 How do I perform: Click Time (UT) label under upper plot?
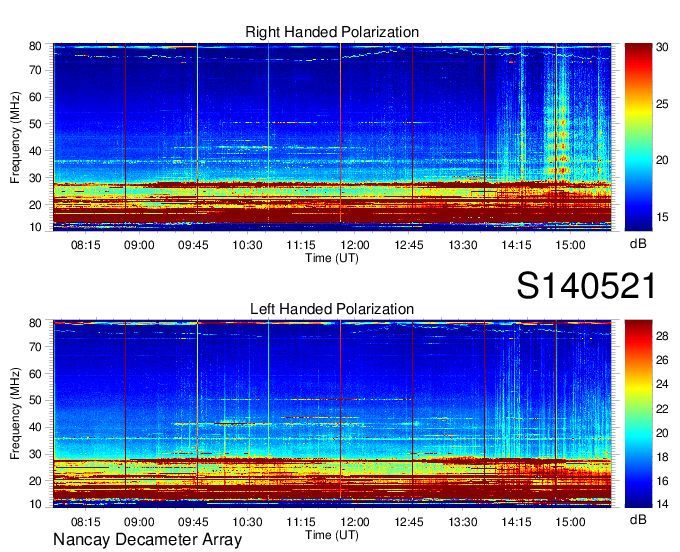[332, 258]
